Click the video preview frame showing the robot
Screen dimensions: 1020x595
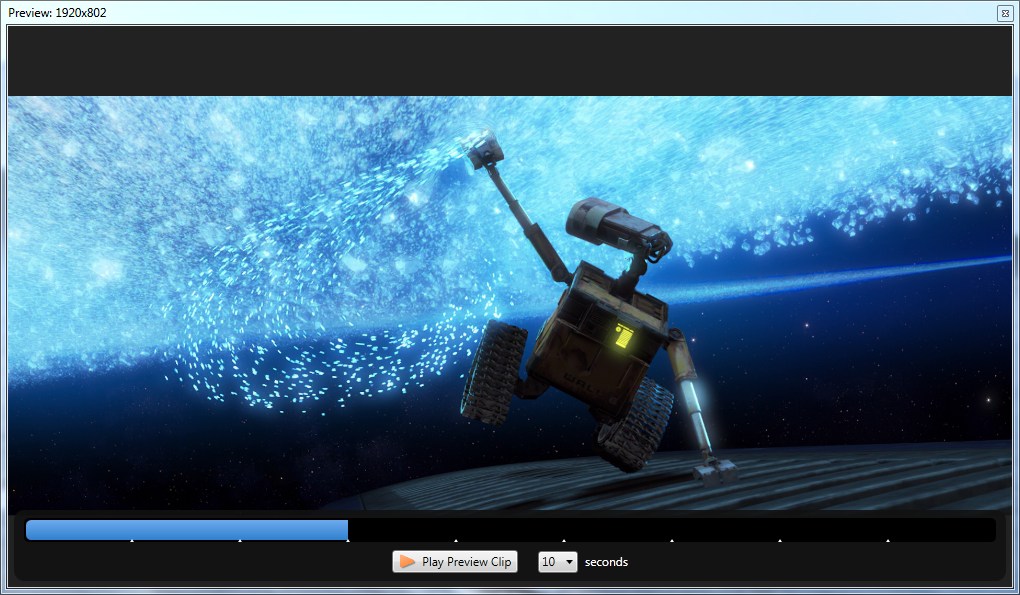click(x=510, y=302)
